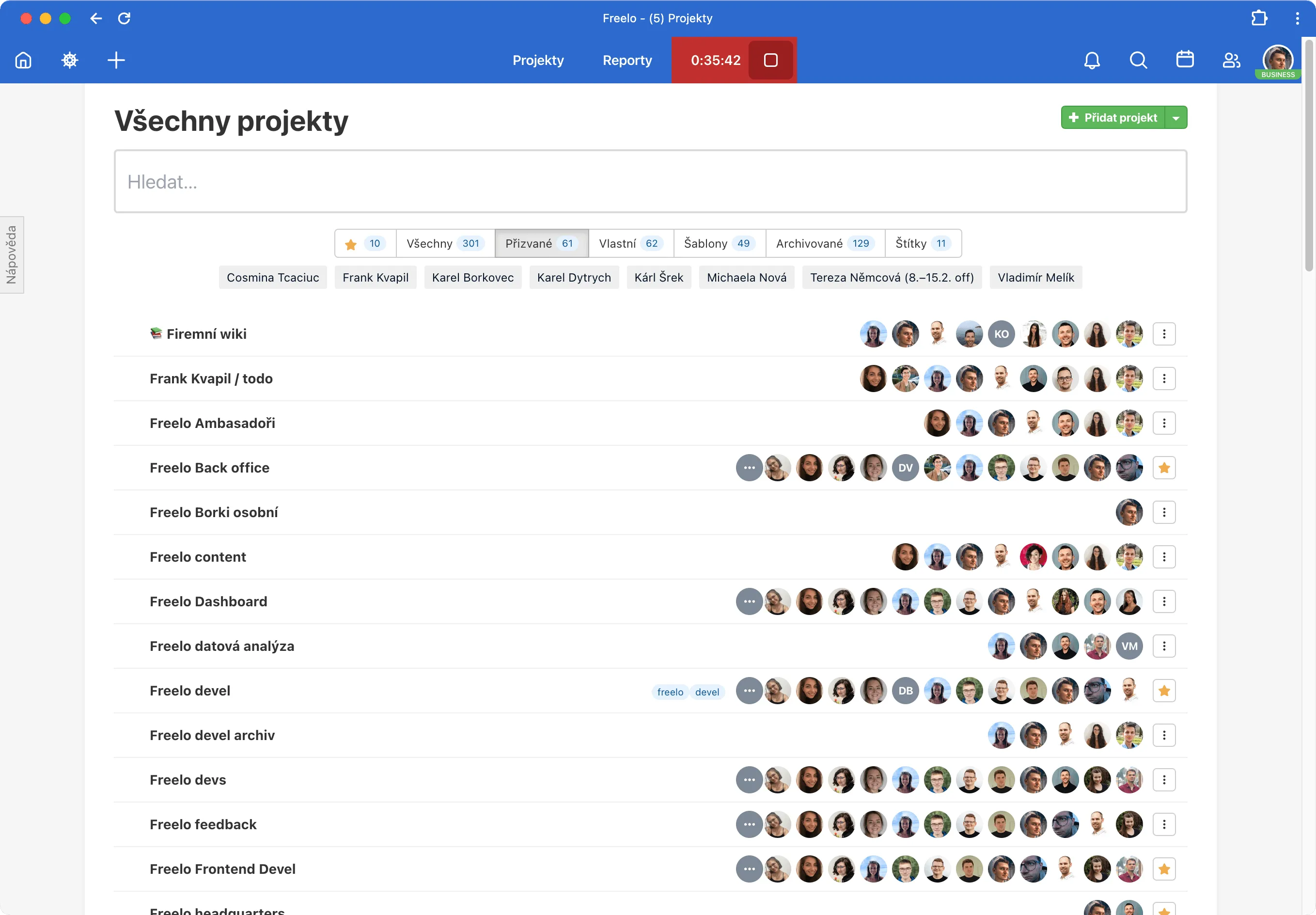Switch to the Štítky tab
Screen dimensions: 1316x915
tap(923, 244)
